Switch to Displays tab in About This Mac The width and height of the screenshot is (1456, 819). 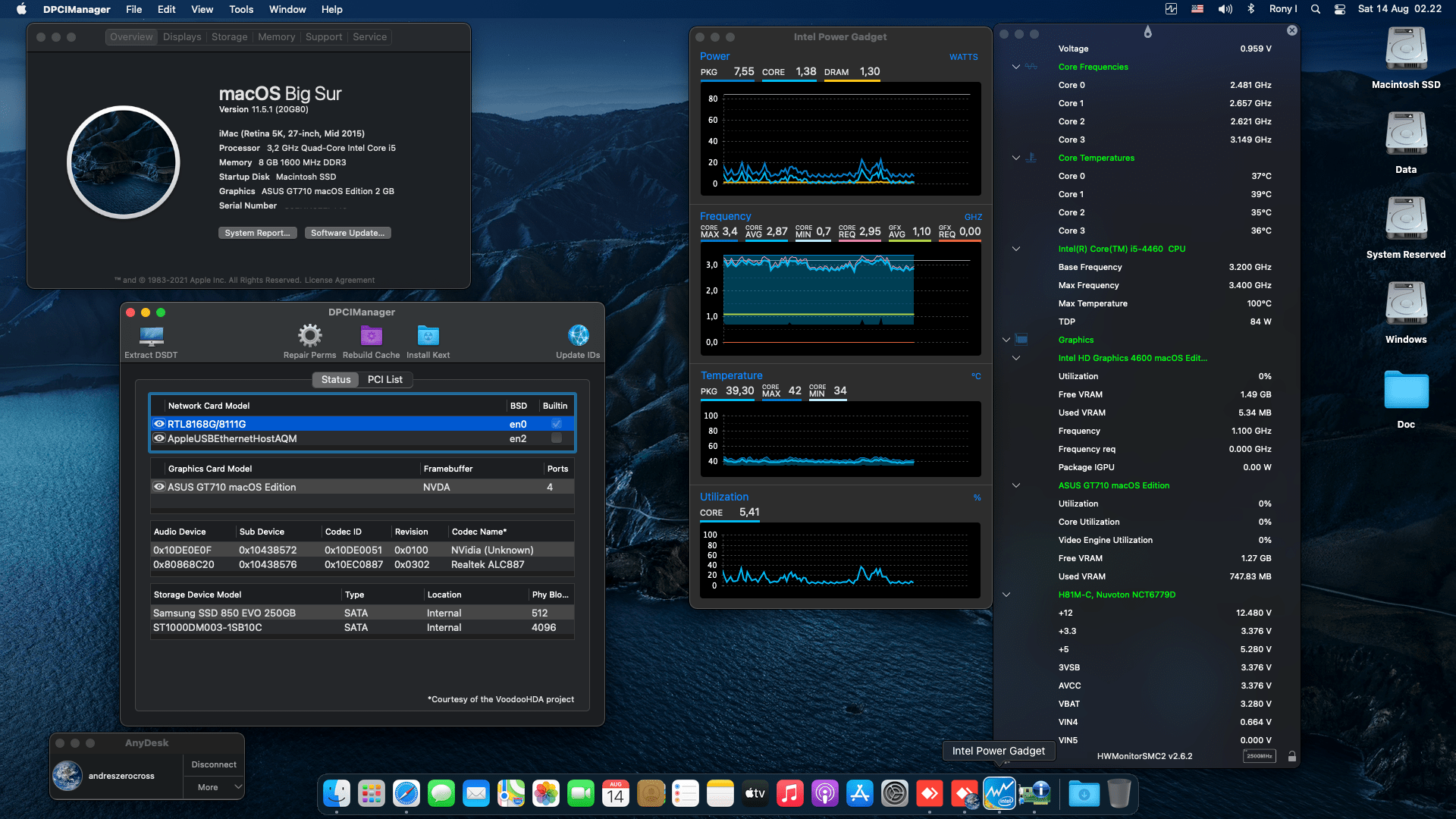pyautogui.click(x=182, y=36)
